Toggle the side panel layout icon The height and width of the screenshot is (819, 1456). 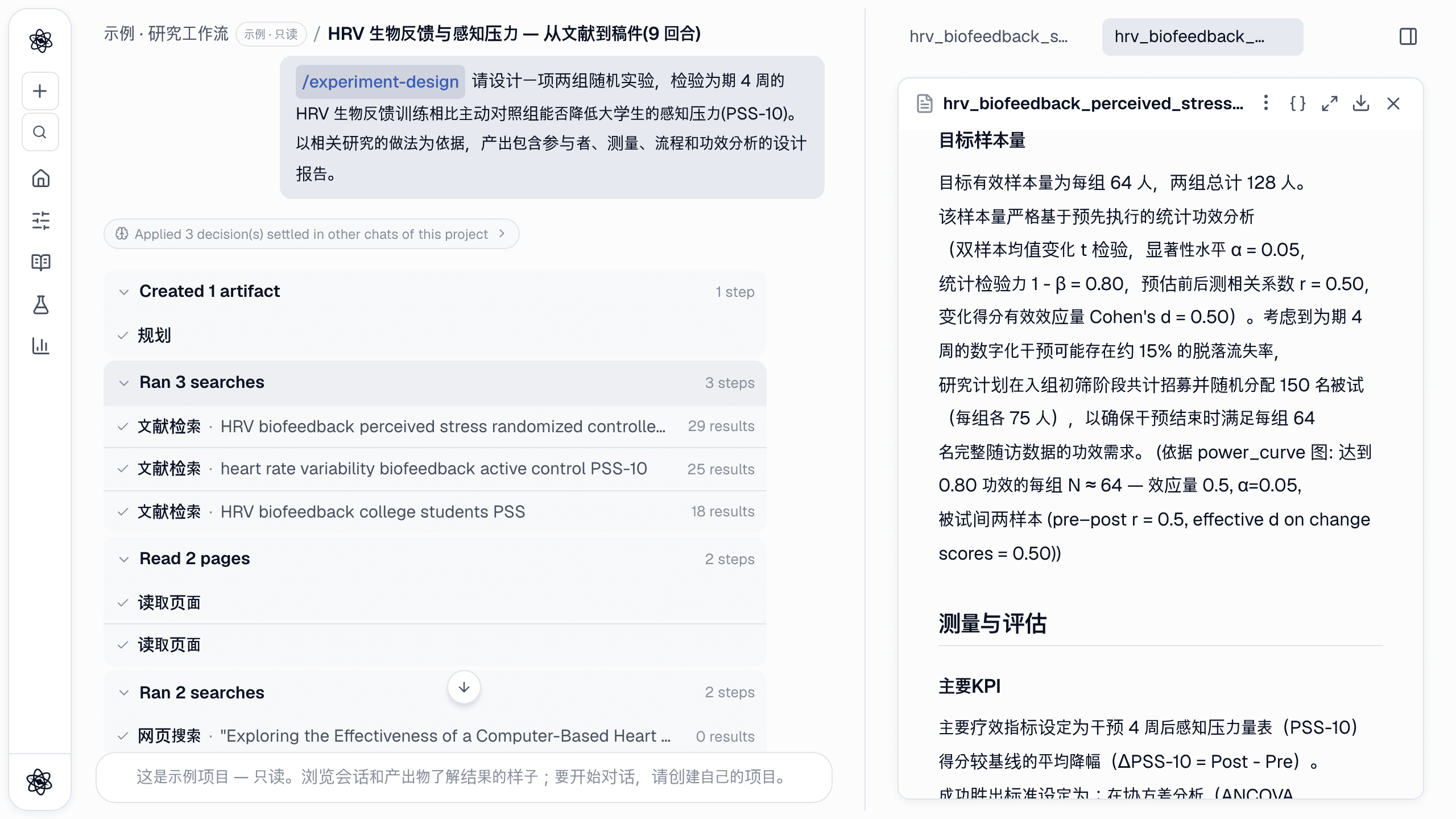pos(1408,36)
